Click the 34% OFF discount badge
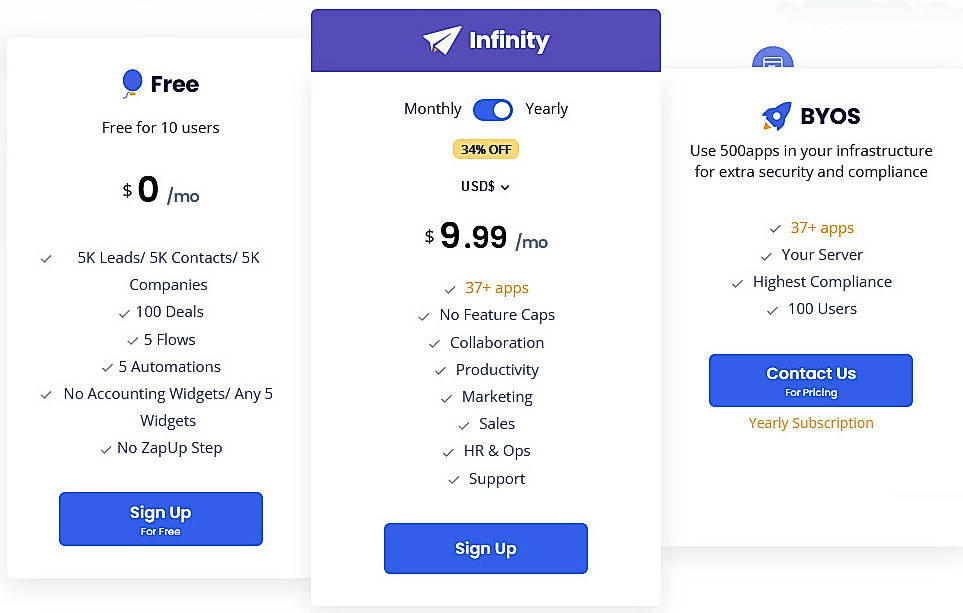 (x=486, y=150)
